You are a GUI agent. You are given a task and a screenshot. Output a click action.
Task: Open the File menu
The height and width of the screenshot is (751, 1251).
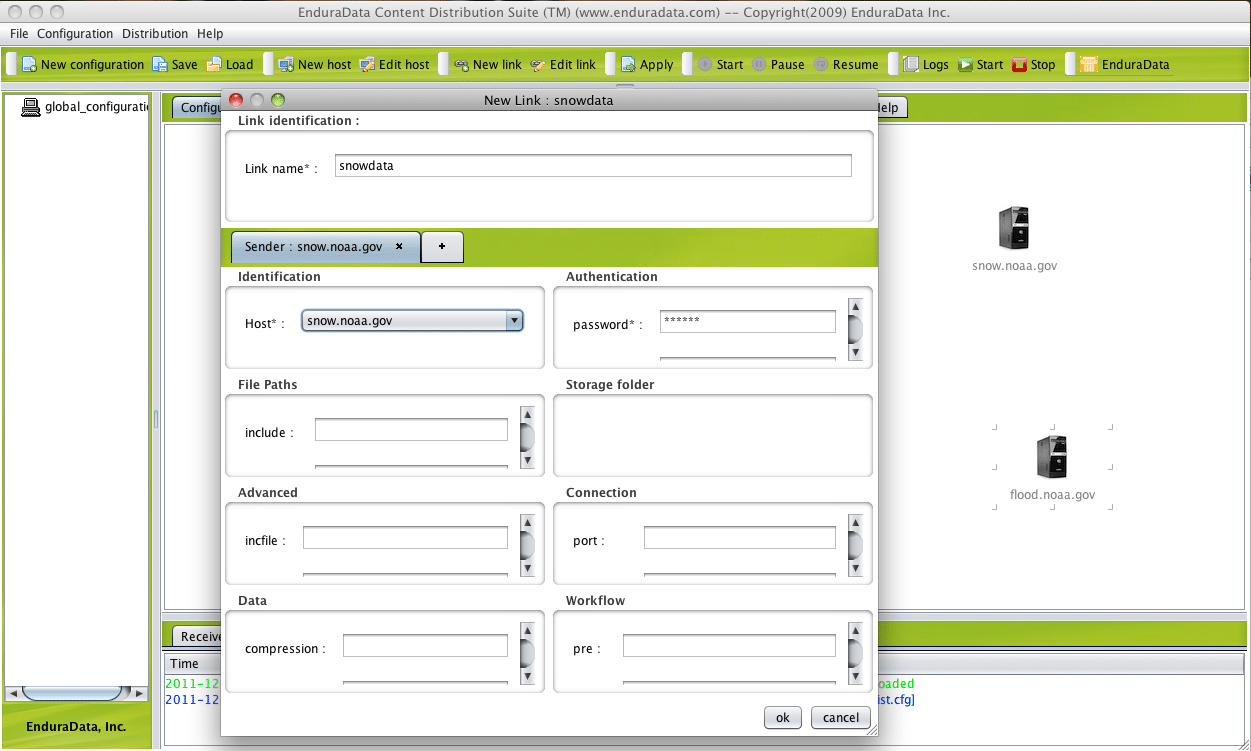tap(19, 33)
